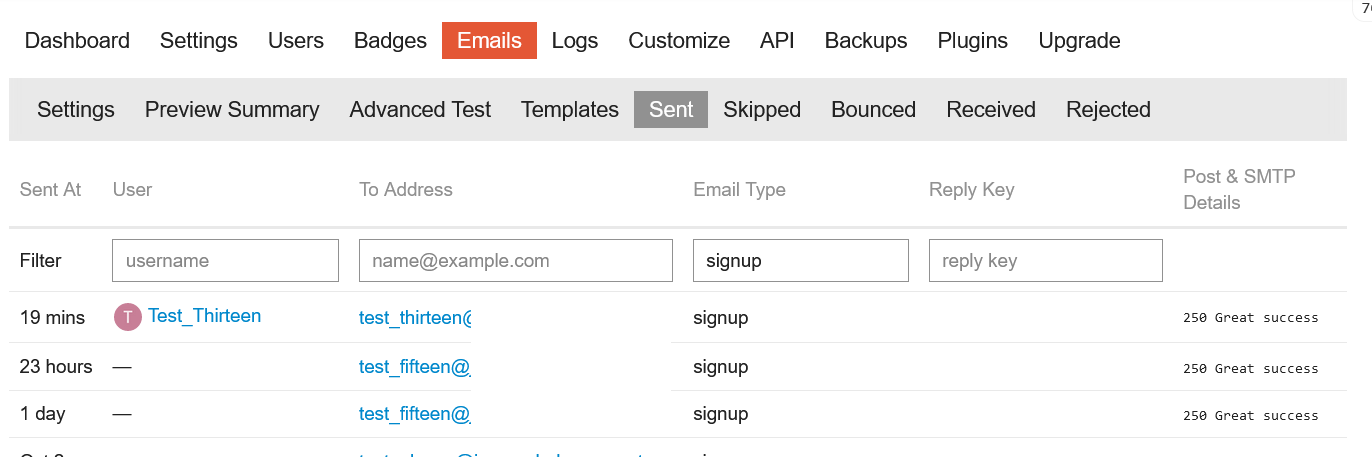Open email Settings sub-tab
The width and height of the screenshot is (1372, 457).
point(76,110)
